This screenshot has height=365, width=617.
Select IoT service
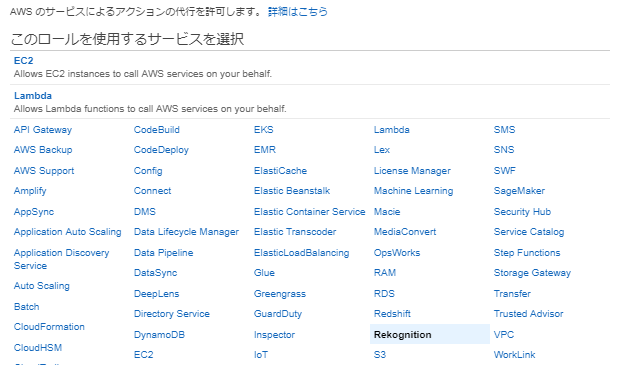click(261, 355)
